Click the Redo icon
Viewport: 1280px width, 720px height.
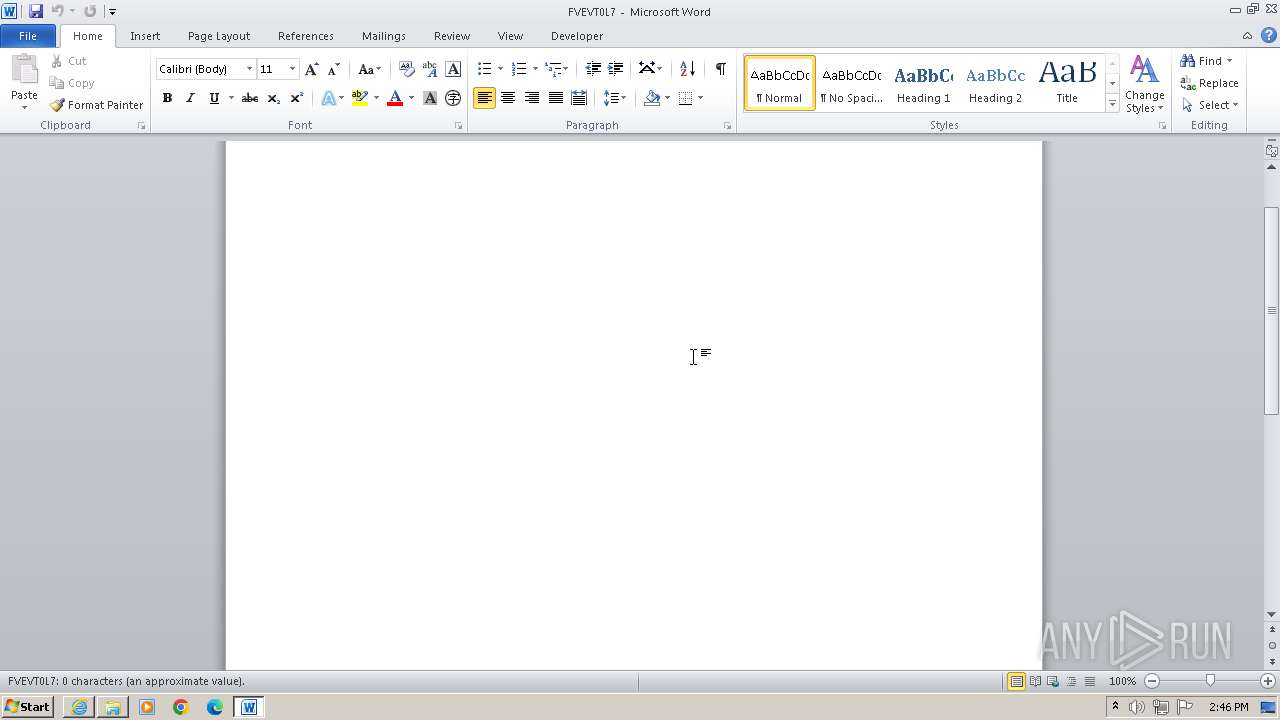90,11
